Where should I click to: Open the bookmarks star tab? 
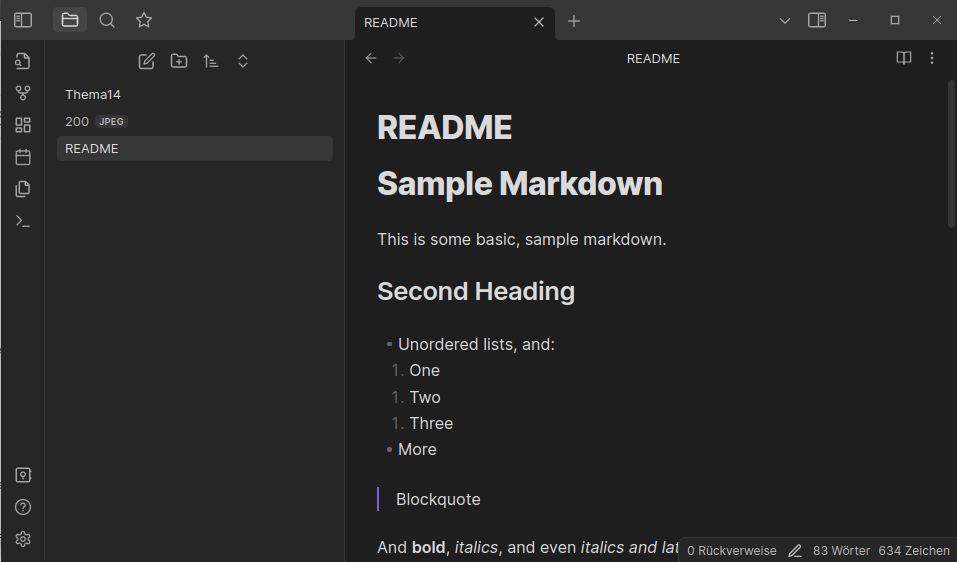coord(144,20)
